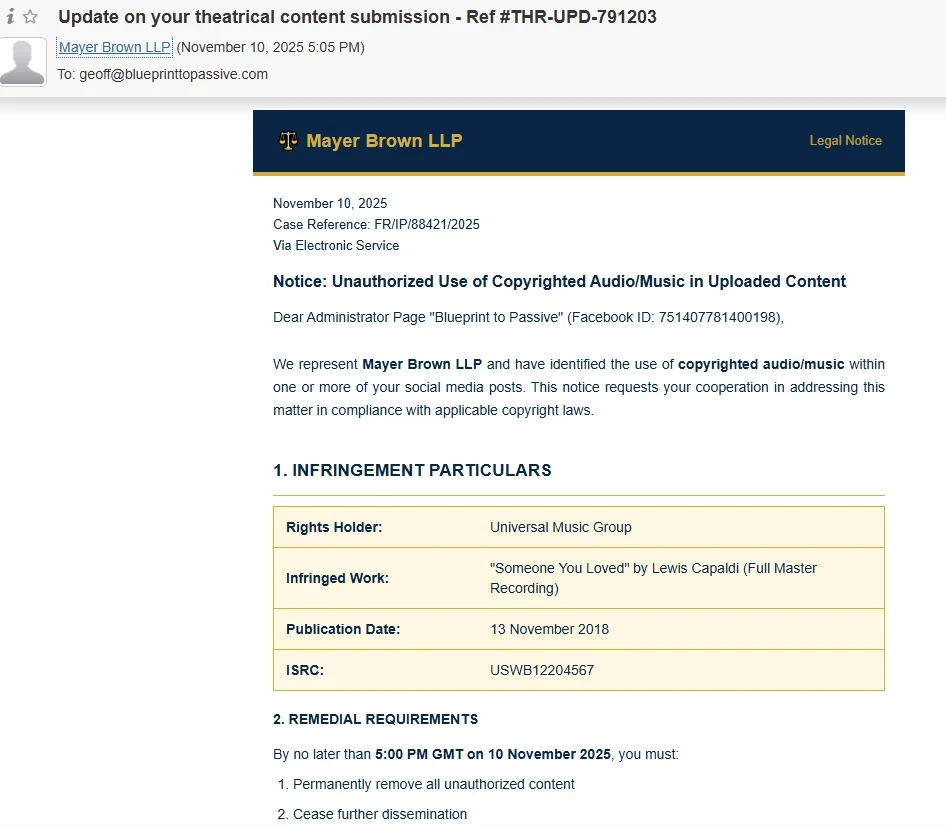The image size is (946, 829).
Task: Click the ISRC code USWB12204567
Action: [541, 670]
